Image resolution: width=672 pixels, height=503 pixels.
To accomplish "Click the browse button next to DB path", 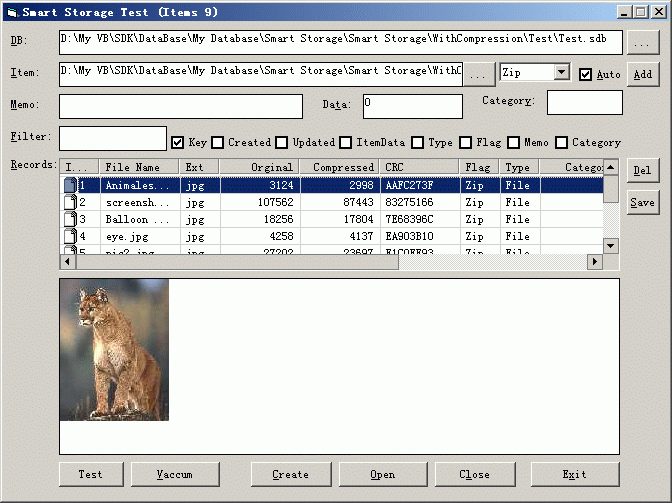I will point(642,43).
